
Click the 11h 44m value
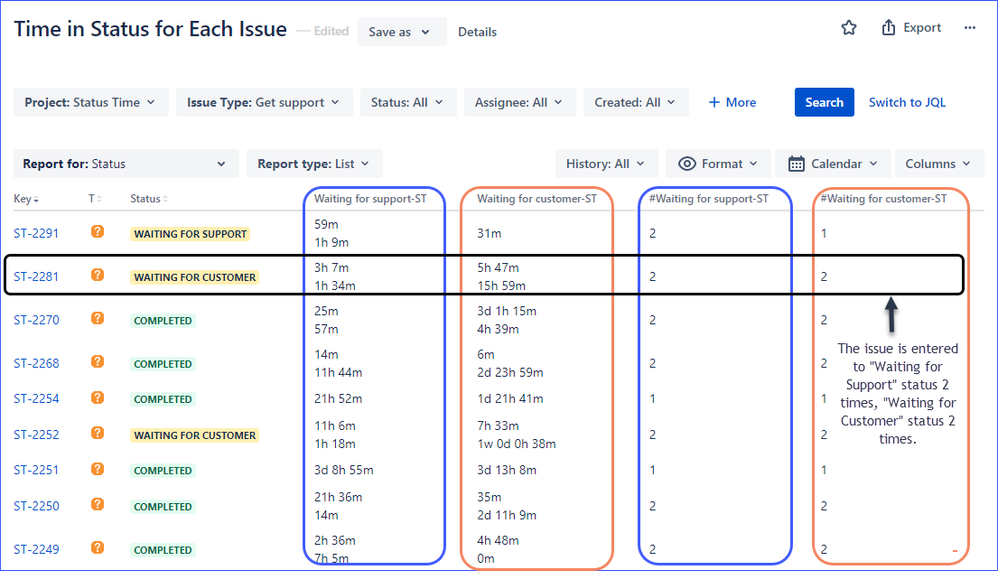click(x=338, y=372)
